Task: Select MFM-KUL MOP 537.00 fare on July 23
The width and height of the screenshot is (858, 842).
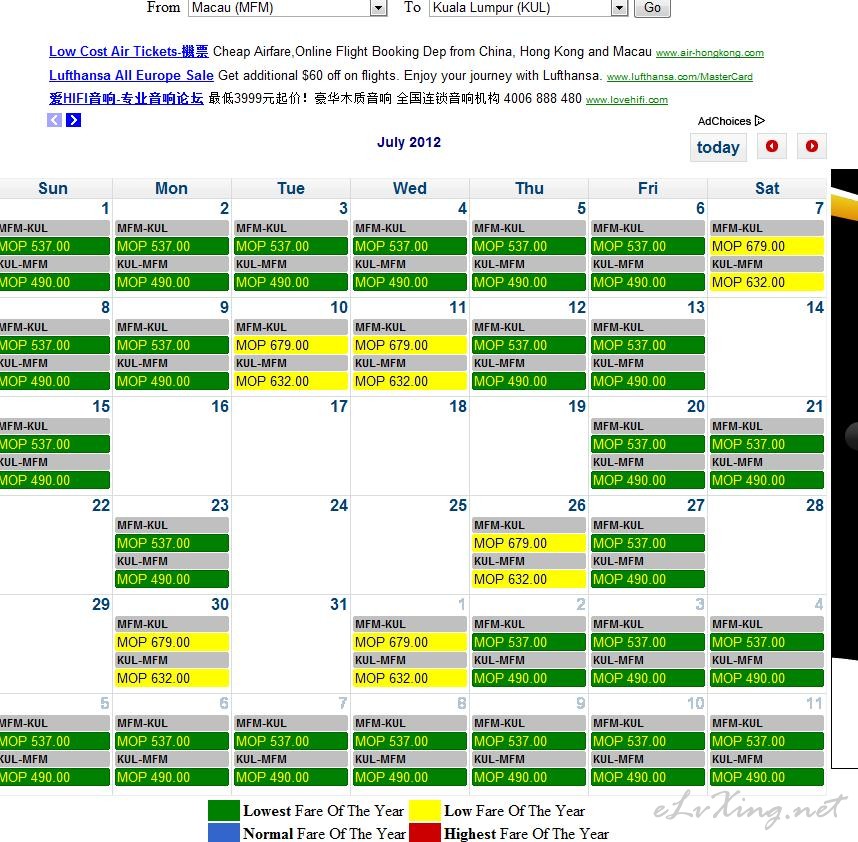Action: pyautogui.click(x=172, y=543)
